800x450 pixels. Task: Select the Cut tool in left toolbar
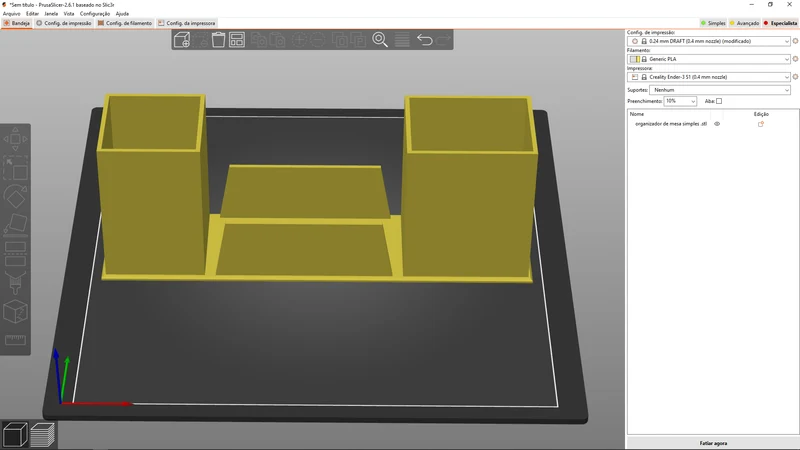click(x=15, y=254)
